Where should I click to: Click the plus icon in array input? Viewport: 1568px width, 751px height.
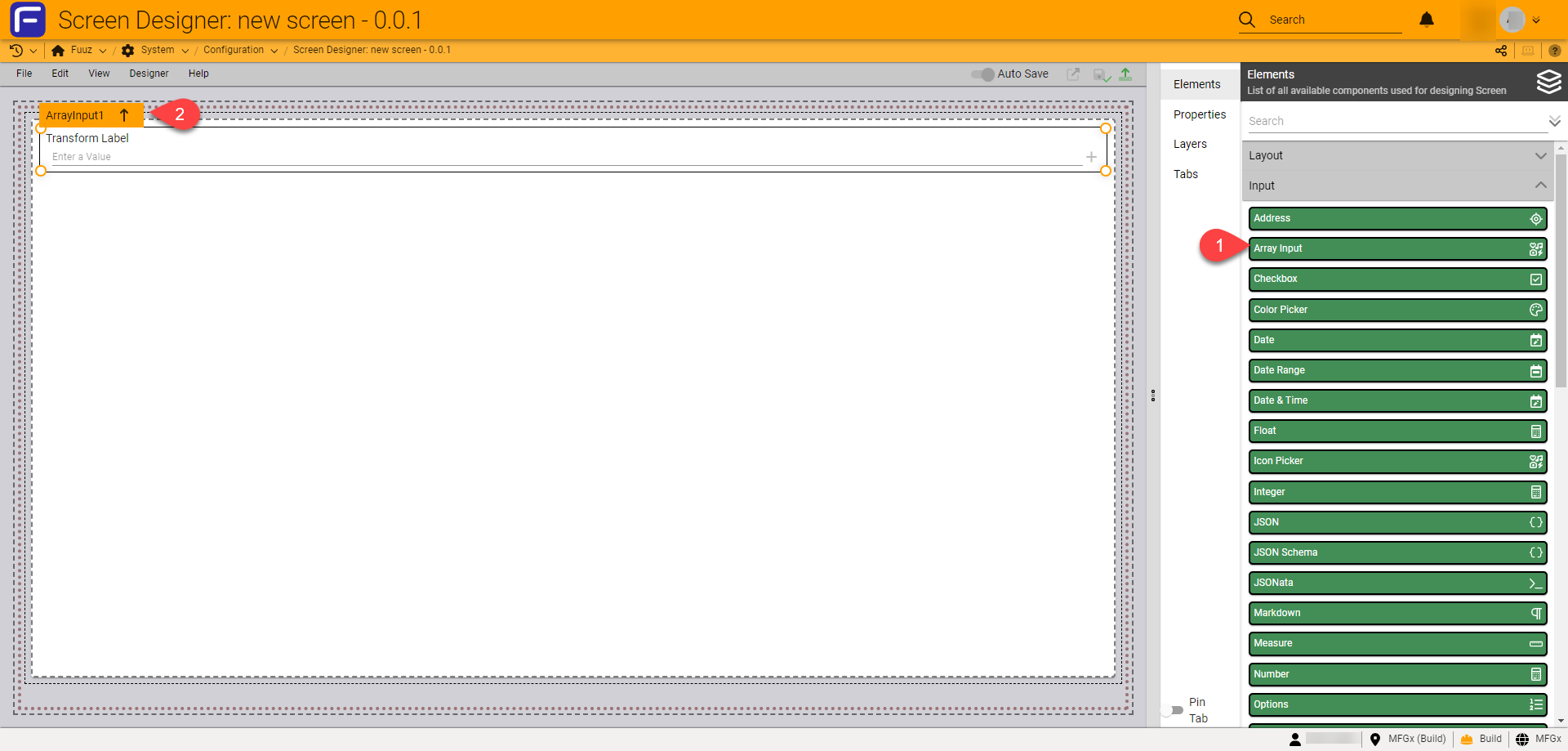point(1091,157)
